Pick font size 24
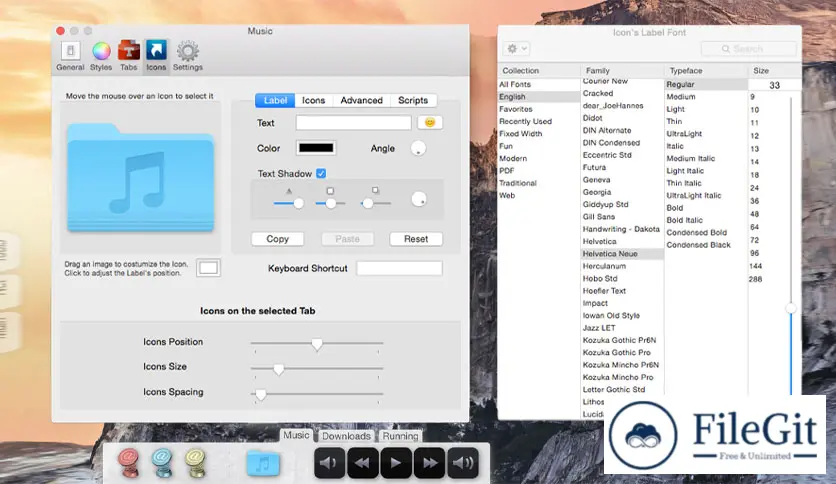The width and height of the screenshot is (836, 484). (x=754, y=188)
